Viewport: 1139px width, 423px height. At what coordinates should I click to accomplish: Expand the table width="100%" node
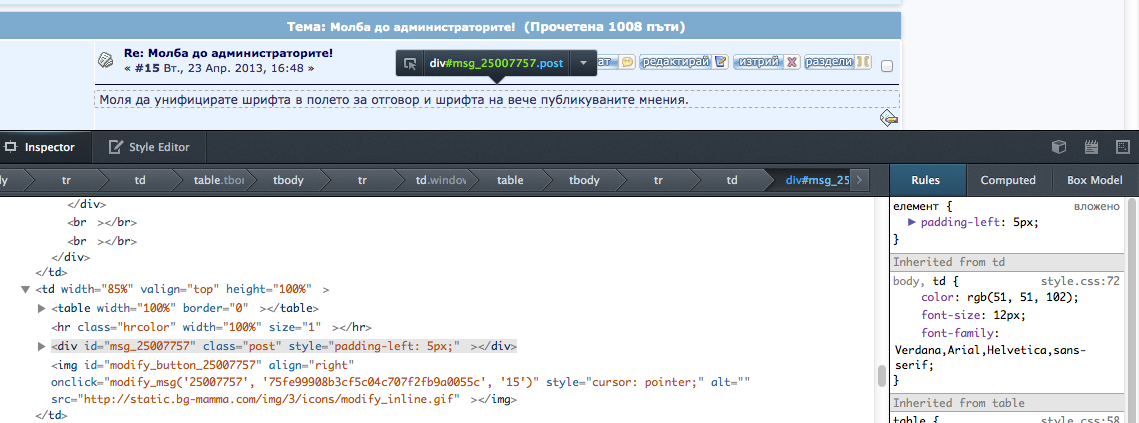point(41,308)
